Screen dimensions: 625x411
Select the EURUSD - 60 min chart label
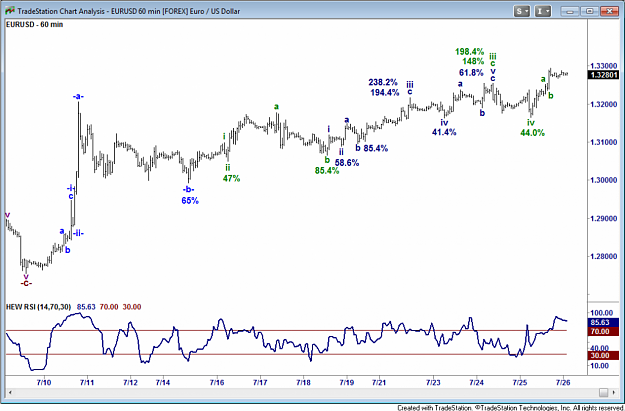[x=35, y=24]
